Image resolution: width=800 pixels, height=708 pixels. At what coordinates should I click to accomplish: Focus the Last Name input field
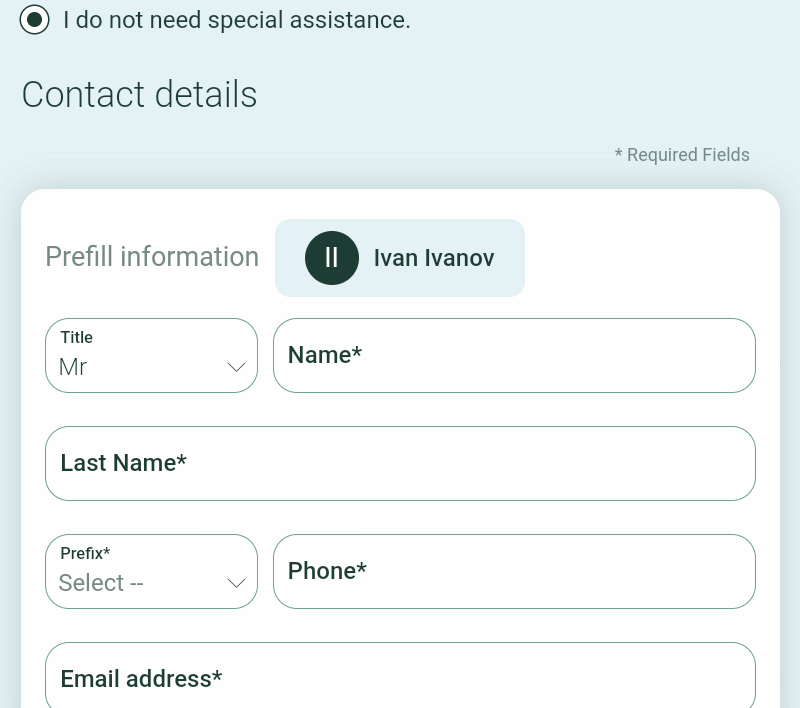click(401, 464)
